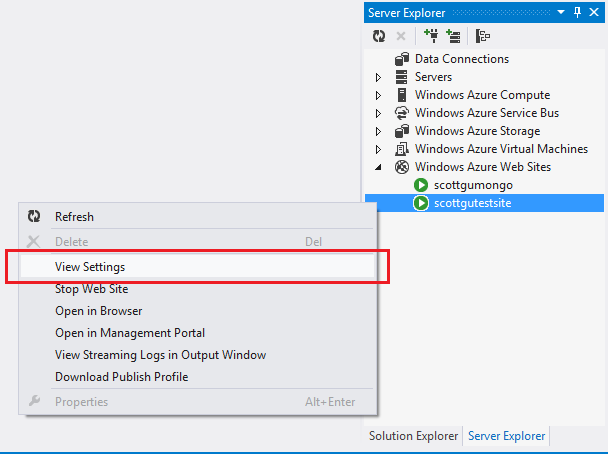Expand the Windows Azure Virtual Machines node
608x454 pixels.
pos(378,149)
